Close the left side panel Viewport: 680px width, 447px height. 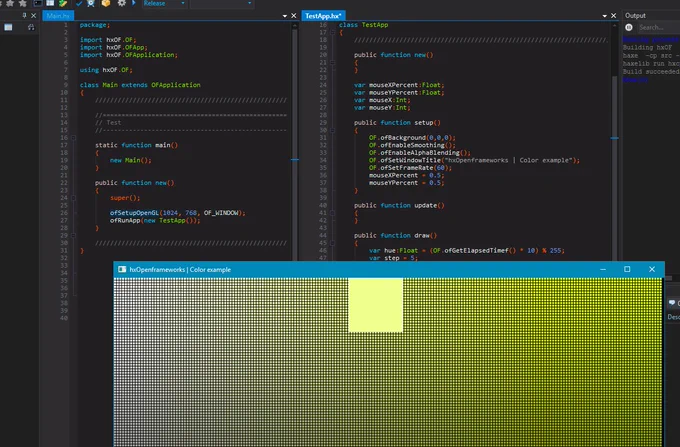point(33,16)
